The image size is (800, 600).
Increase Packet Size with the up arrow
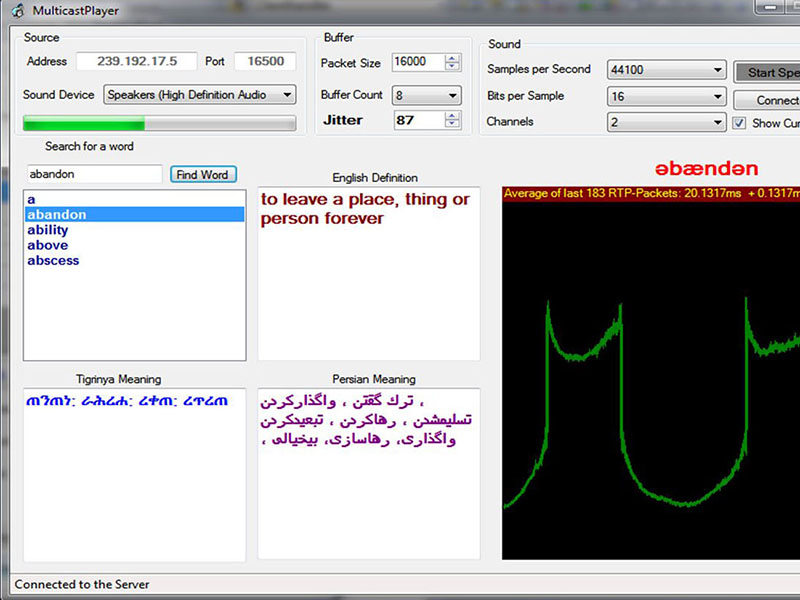point(453,57)
